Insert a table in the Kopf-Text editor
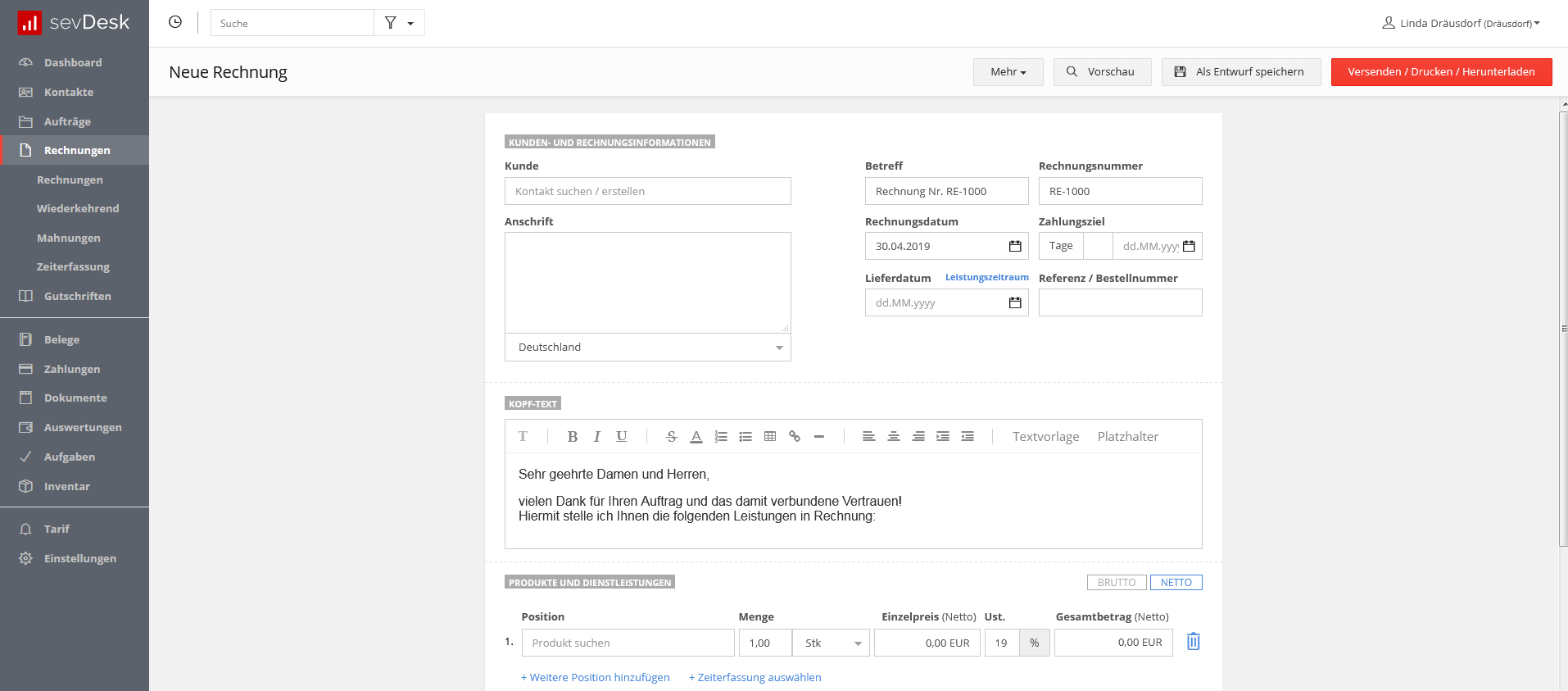1568x691 pixels. coord(769,437)
